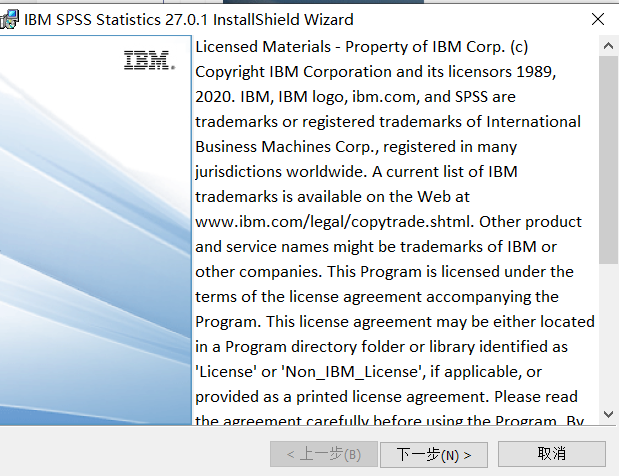Click the 下一步(N) next button
Screen dimensions: 619x476
434,455
